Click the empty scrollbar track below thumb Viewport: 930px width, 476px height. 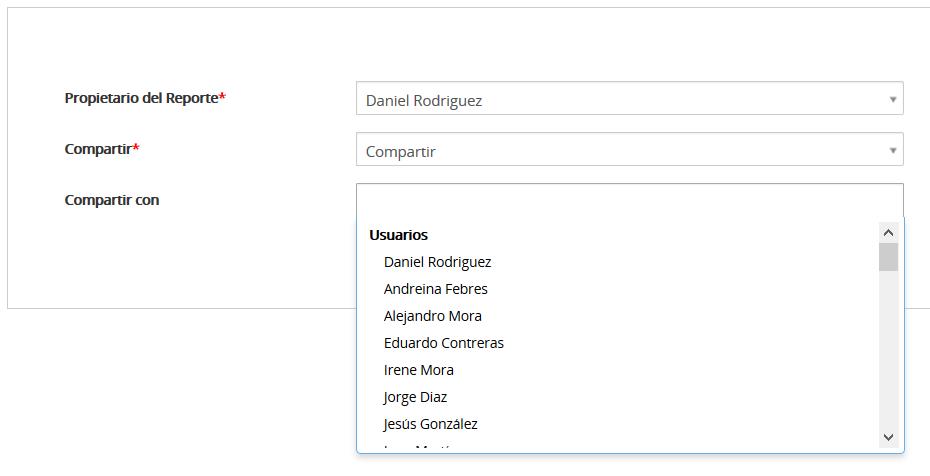888,350
